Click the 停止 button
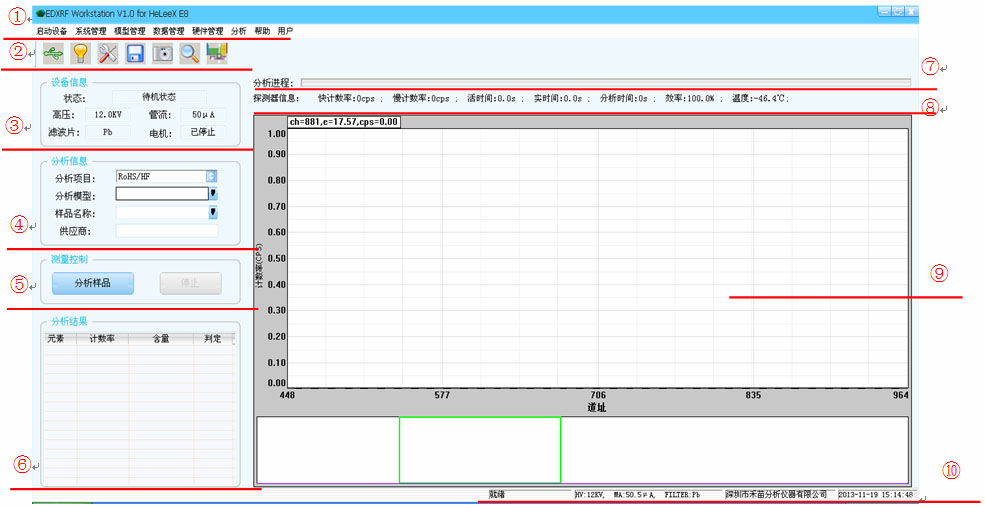This screenshot has width=985, height=508. (190, 283)
